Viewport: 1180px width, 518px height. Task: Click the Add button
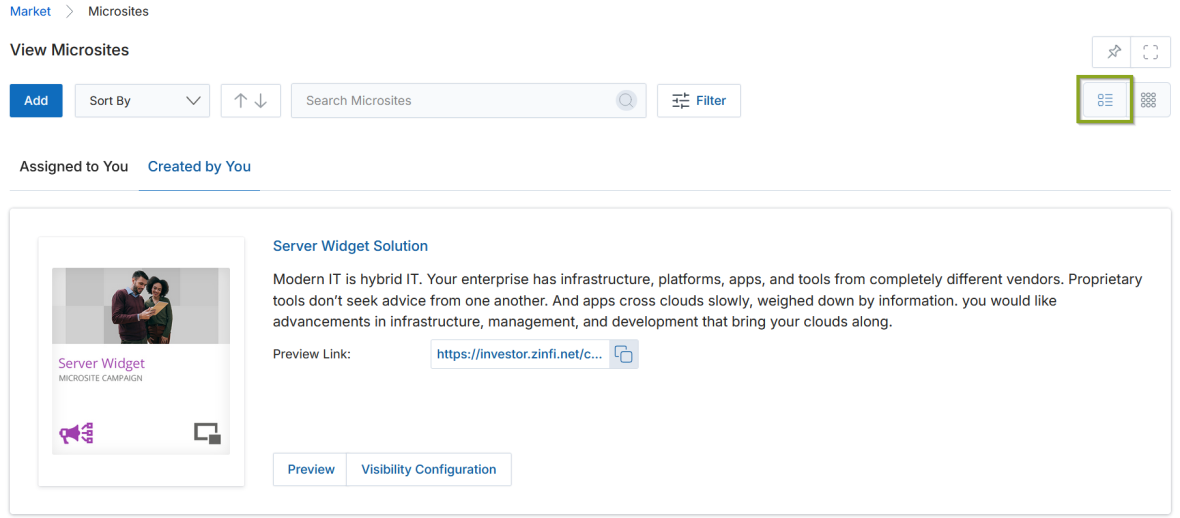pos(36,100)
